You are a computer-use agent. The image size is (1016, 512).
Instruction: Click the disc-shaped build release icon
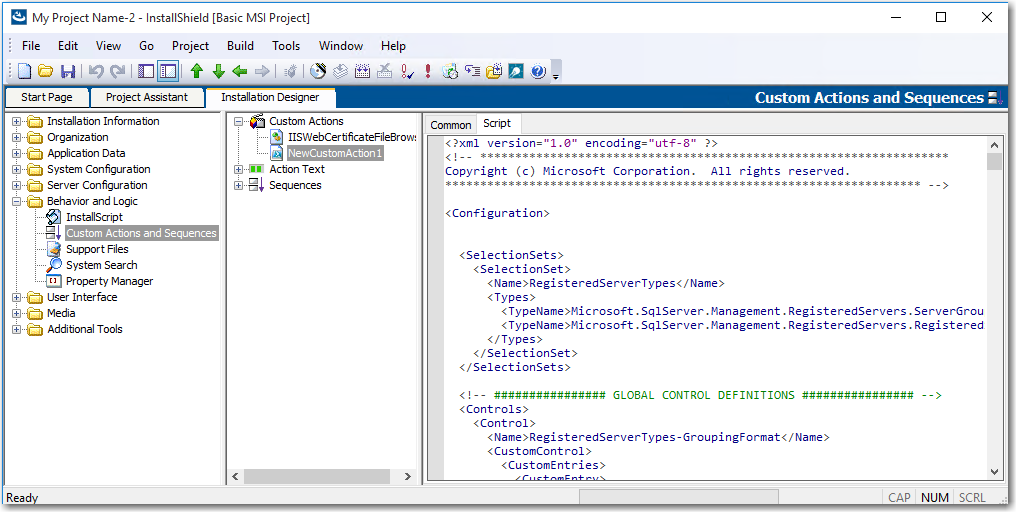coord(318,71)
